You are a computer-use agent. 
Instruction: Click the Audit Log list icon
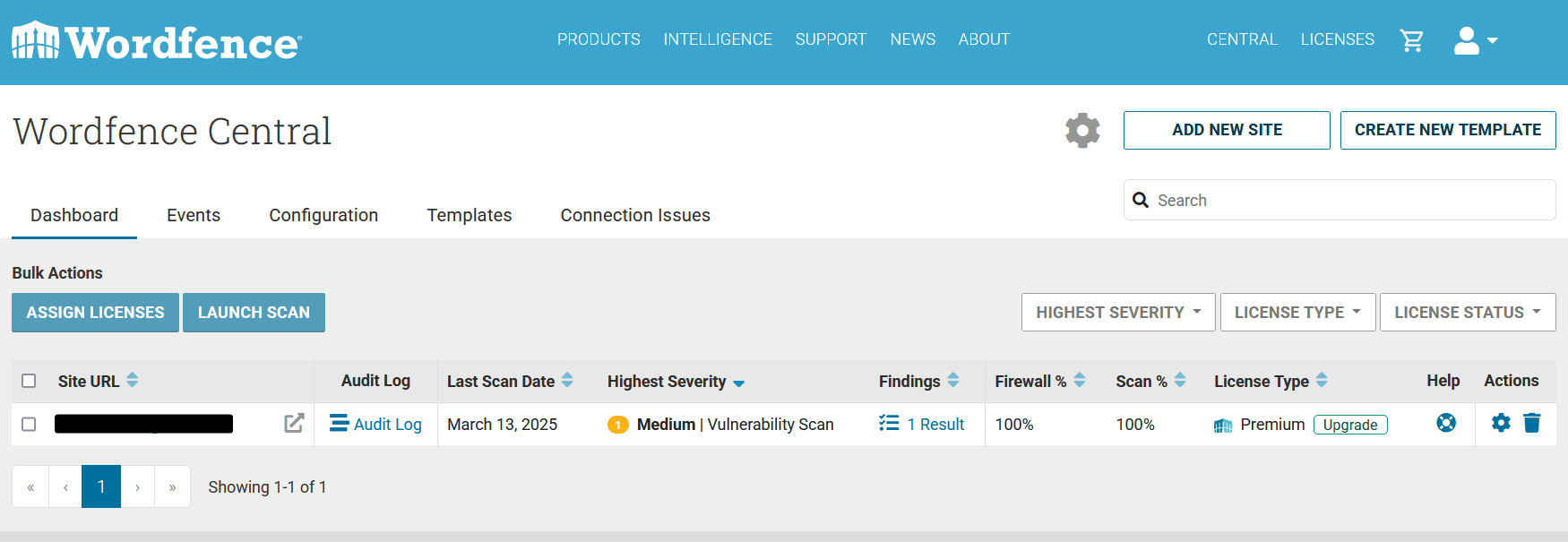coord(340,423)
